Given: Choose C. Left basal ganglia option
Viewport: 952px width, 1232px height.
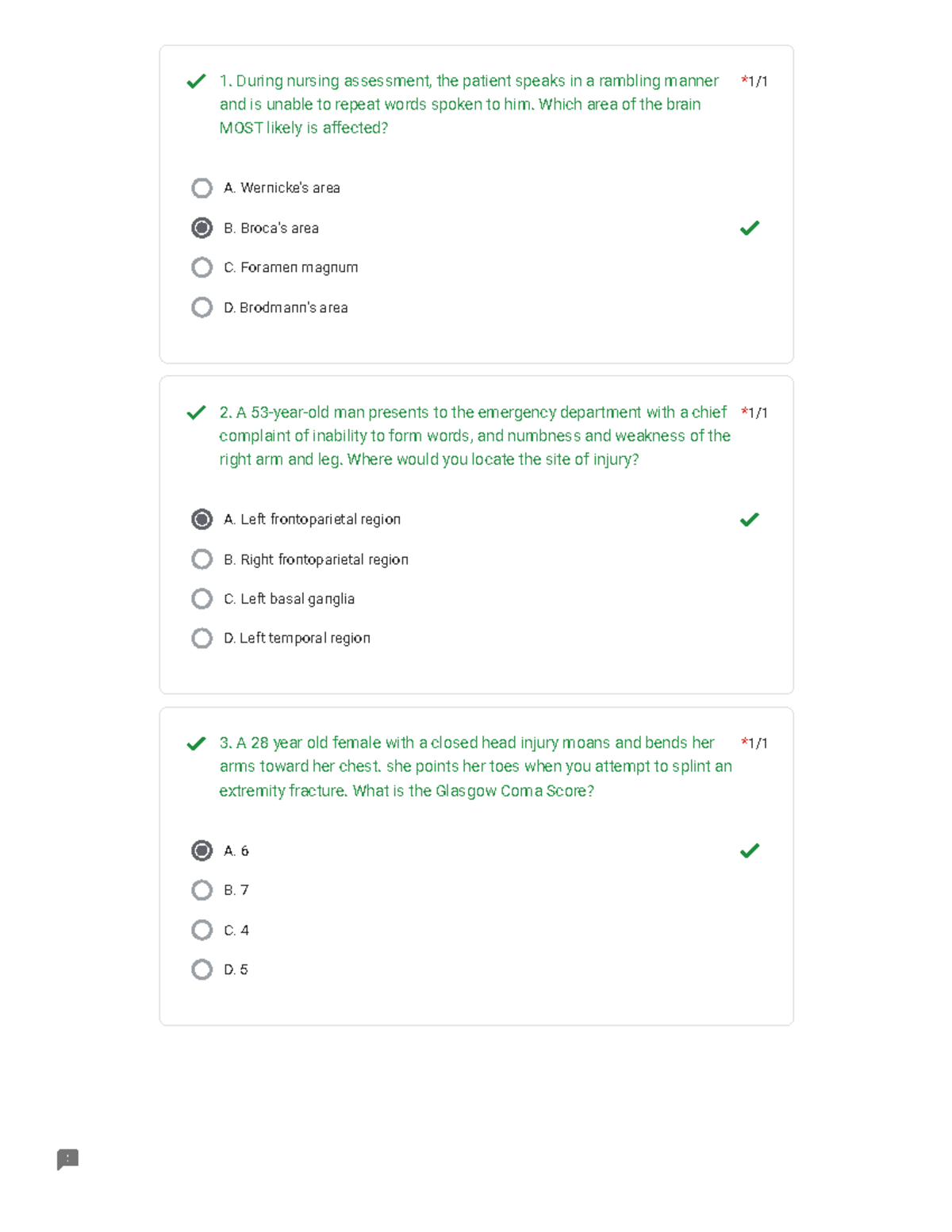Looking at the screenshot, I should [202, 598].
